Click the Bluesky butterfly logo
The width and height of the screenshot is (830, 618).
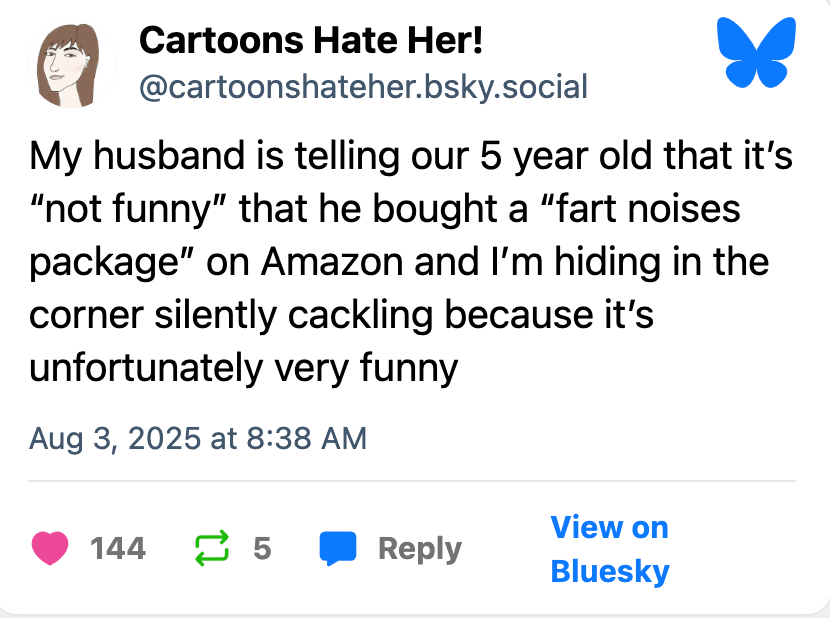tap(757, 51)
